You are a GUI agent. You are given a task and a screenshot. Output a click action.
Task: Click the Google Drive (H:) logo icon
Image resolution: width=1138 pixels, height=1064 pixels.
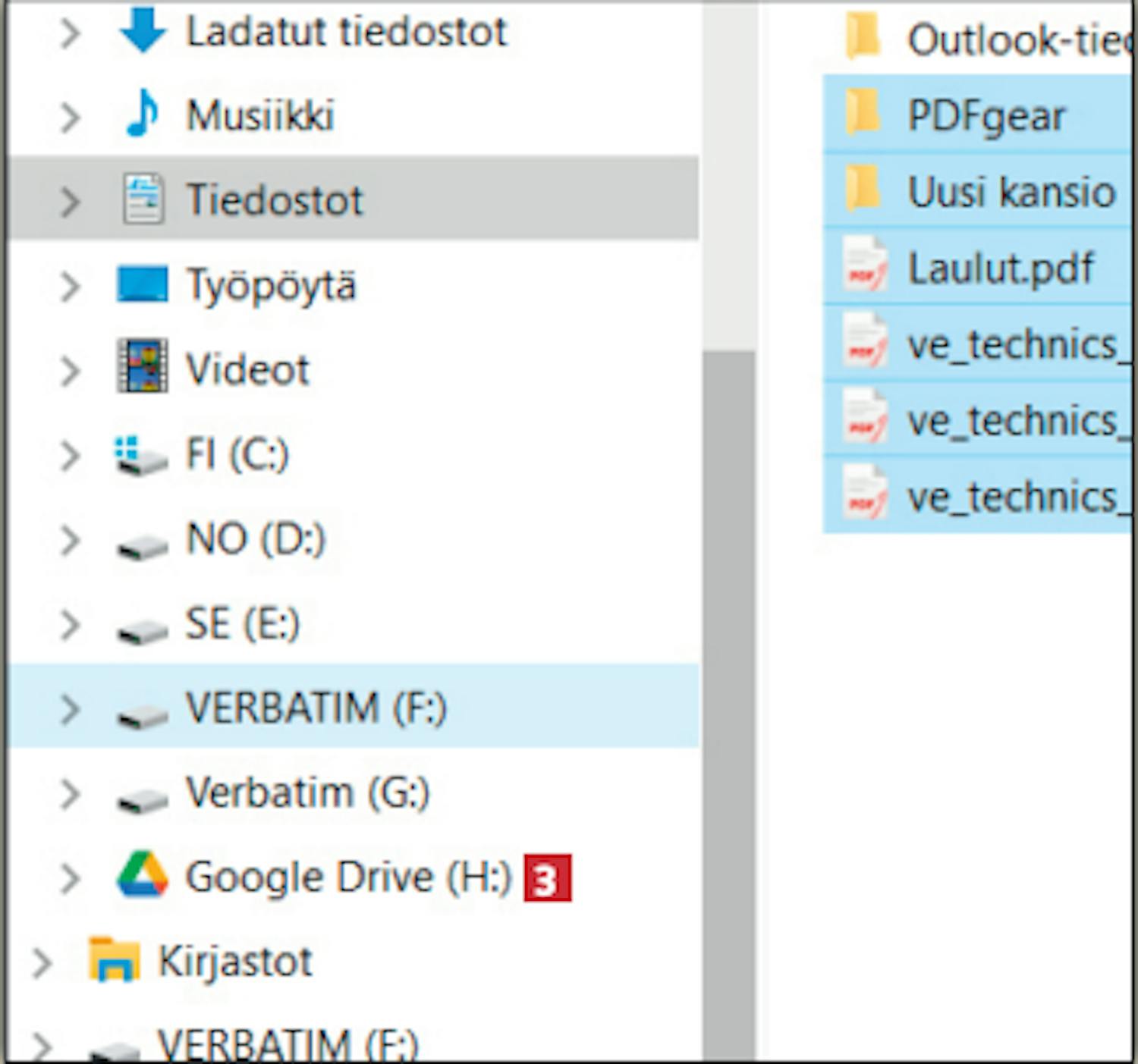click(142, 876)
